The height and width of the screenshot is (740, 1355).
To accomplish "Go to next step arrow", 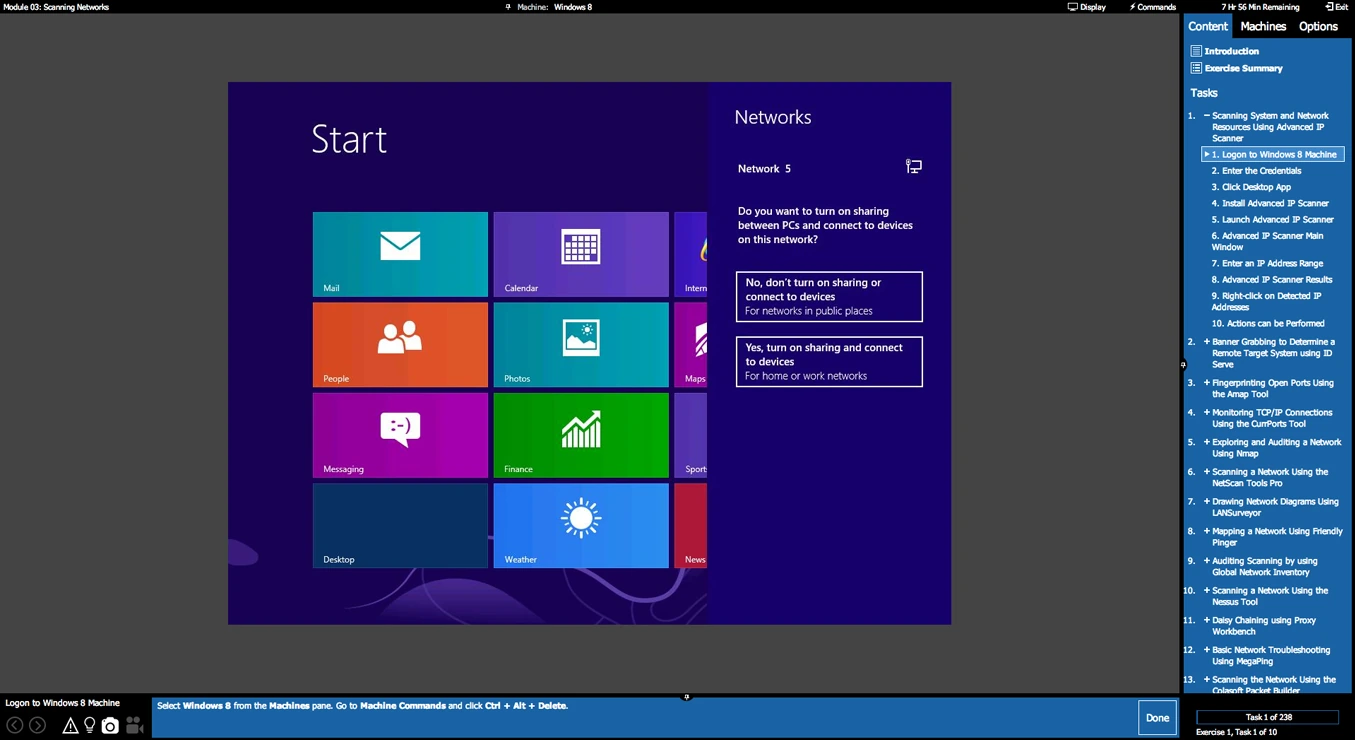I will (x=37, y=725).
